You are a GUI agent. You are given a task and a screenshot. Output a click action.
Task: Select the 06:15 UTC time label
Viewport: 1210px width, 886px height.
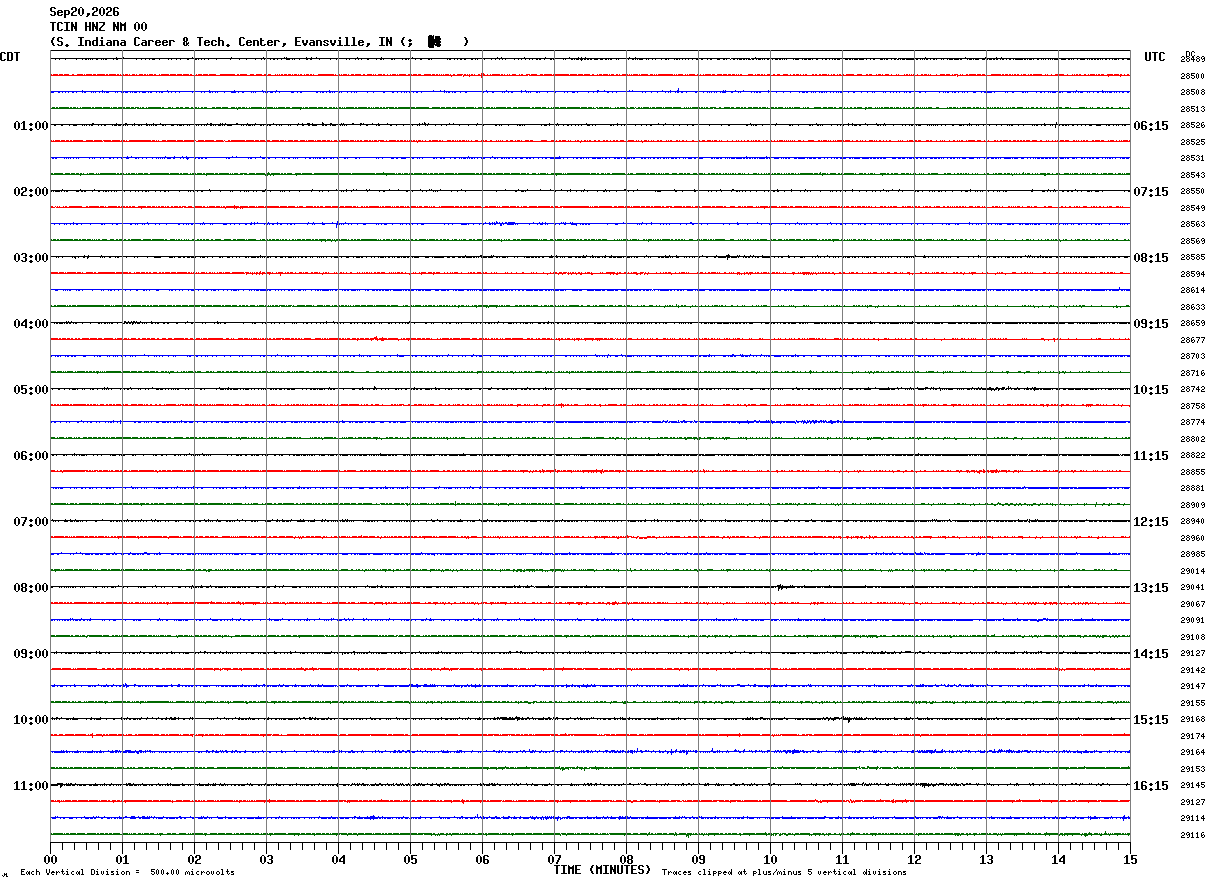(x=1150, y=126)
